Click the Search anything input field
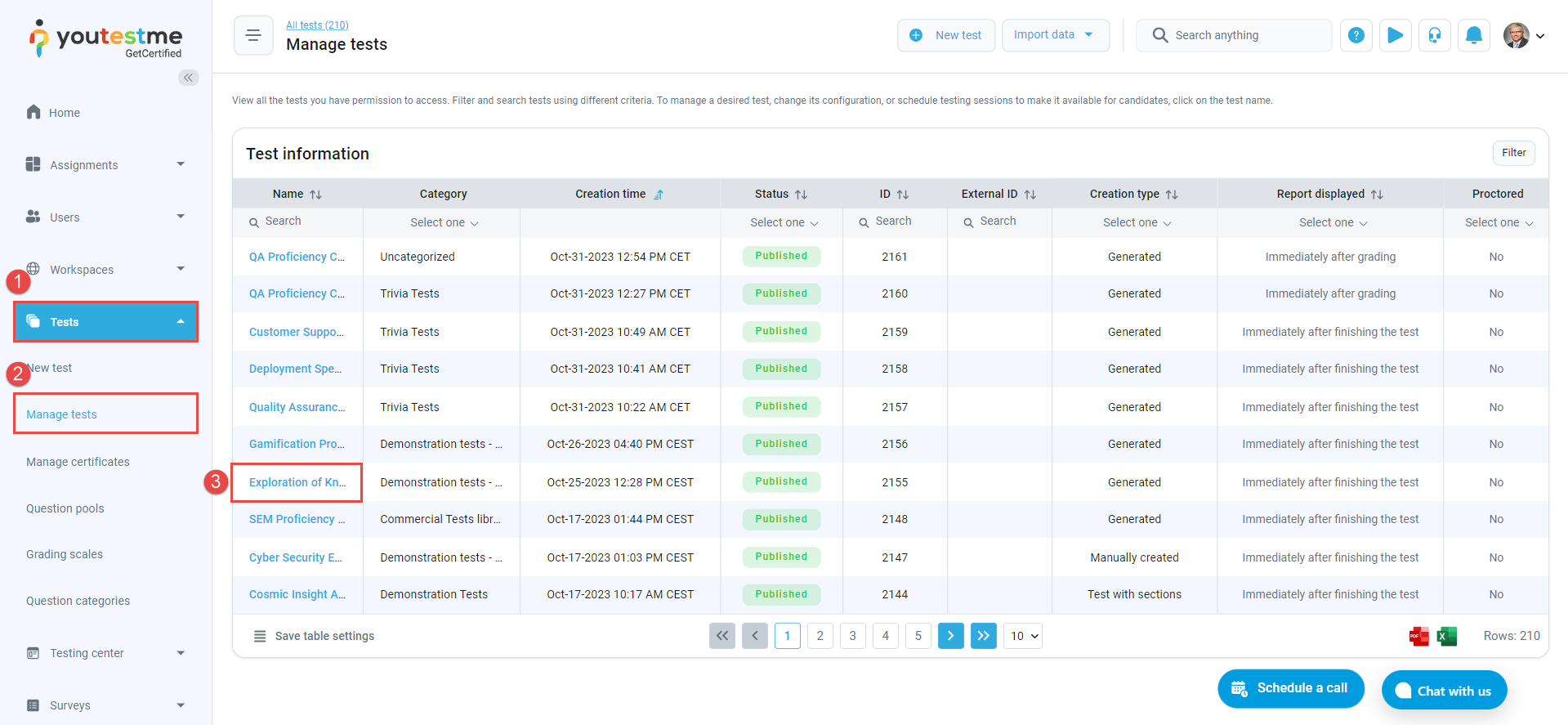 point(1234,35)
